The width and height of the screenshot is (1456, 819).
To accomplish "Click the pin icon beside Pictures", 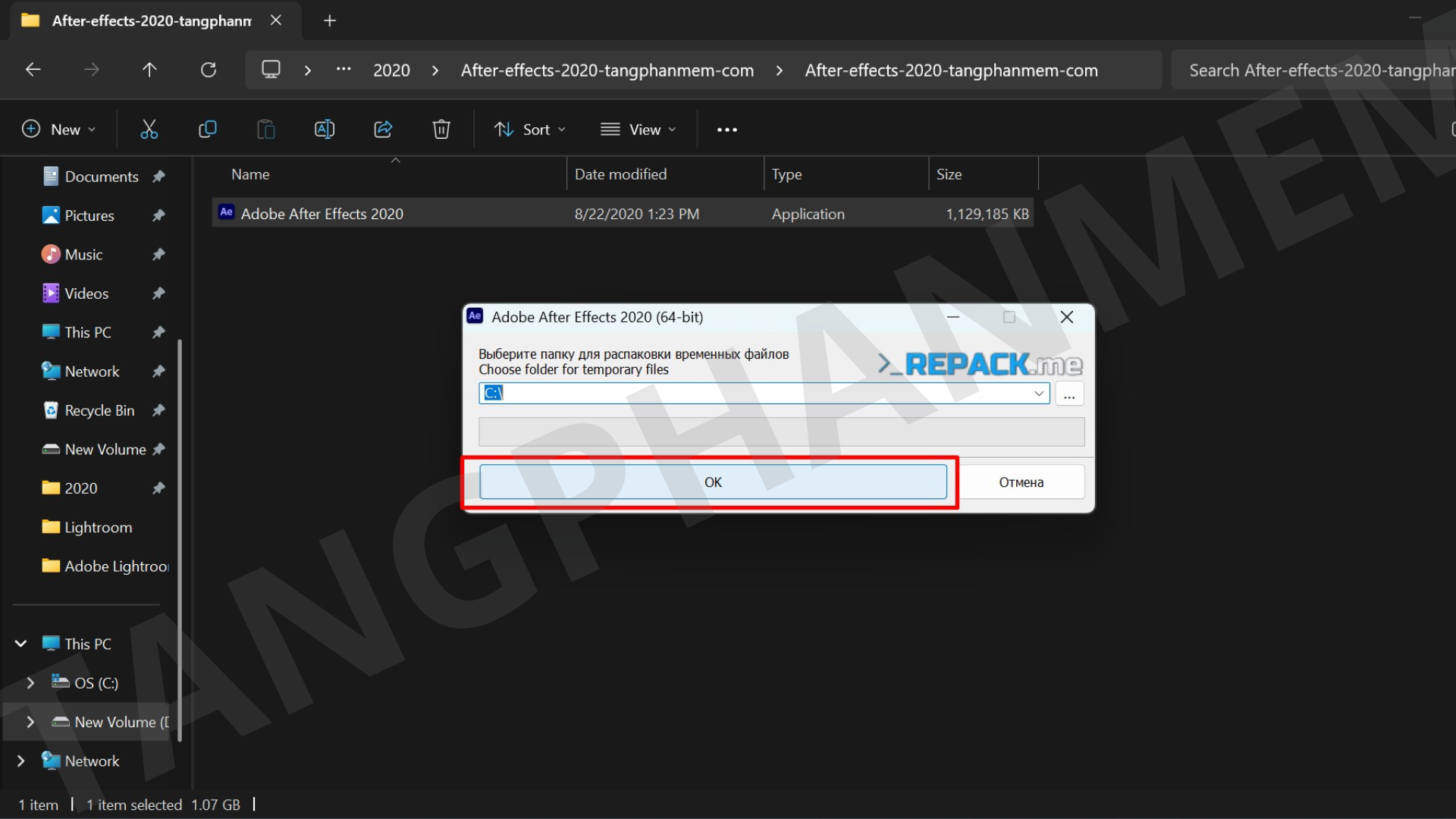I will click(158, 215).
